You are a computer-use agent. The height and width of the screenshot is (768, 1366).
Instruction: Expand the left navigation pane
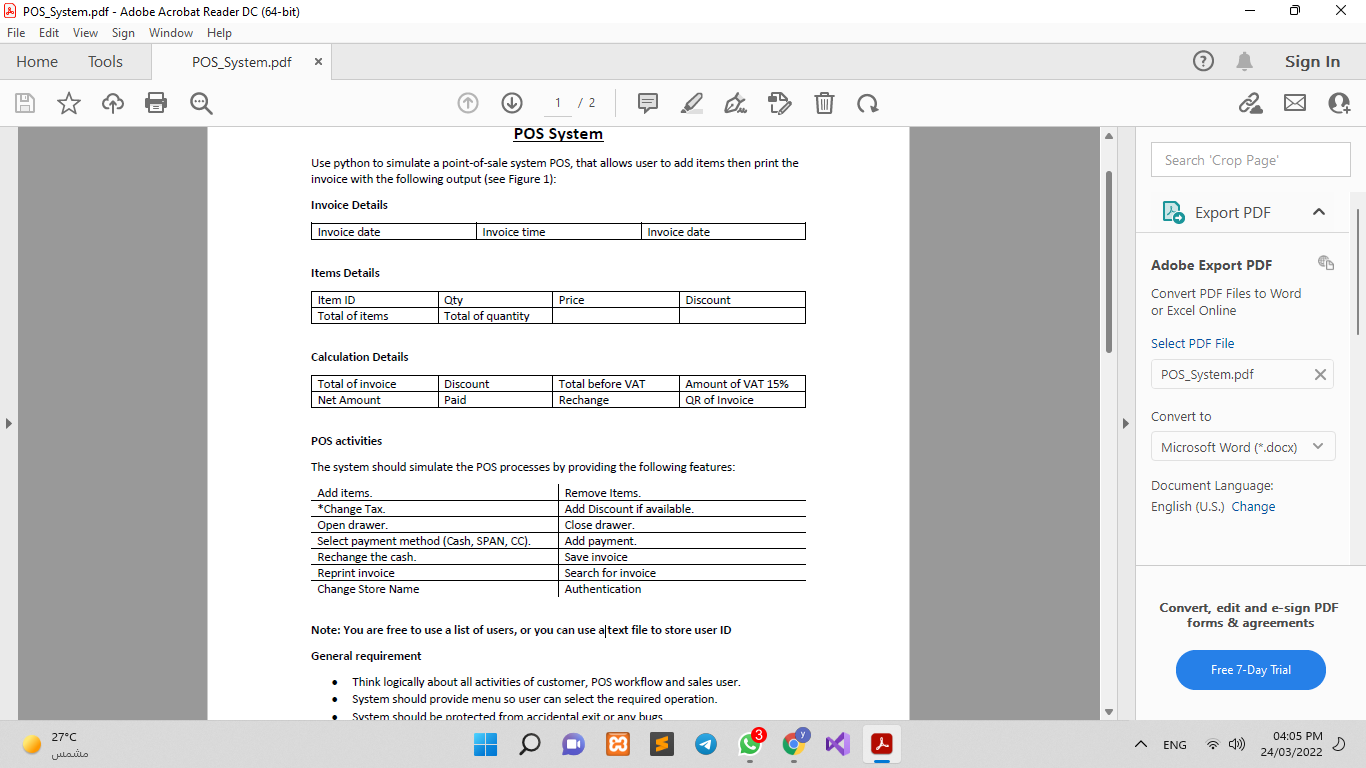[x=9, y=423]
